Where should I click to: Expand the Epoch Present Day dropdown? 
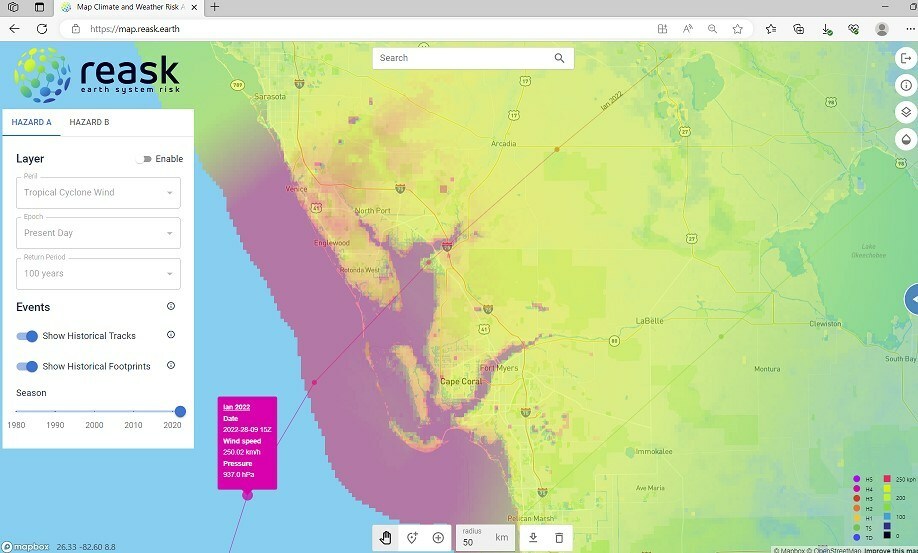[x=98, y=233]
